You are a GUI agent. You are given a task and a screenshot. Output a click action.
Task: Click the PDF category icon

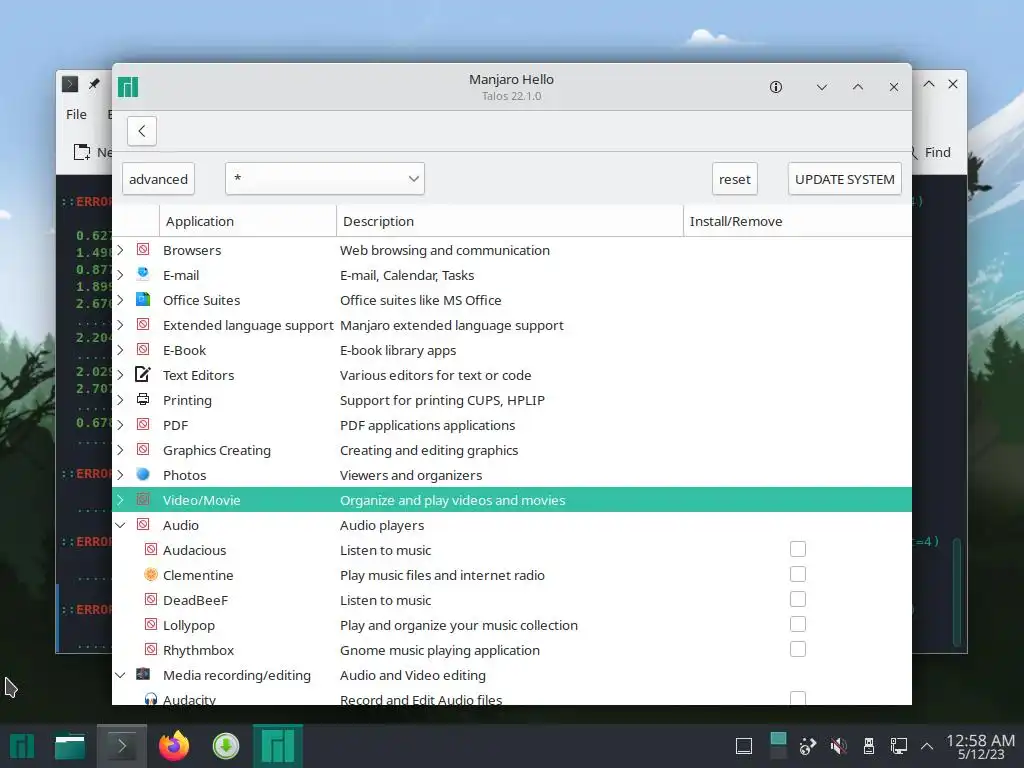point(143,424)
